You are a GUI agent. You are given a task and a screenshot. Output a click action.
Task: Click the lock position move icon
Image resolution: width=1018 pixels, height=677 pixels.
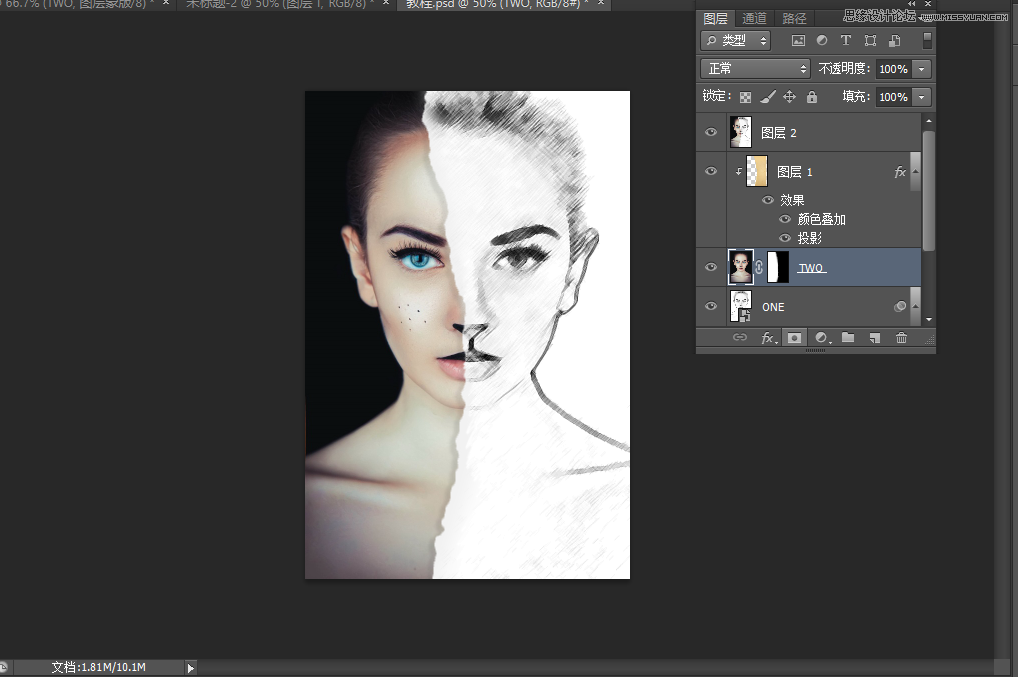789,97
